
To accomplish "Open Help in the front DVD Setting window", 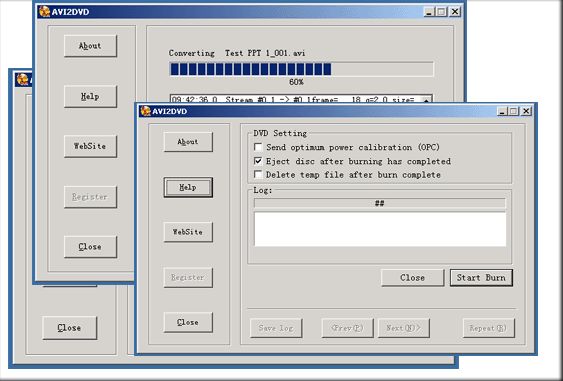I will click(x=188, y=187).
